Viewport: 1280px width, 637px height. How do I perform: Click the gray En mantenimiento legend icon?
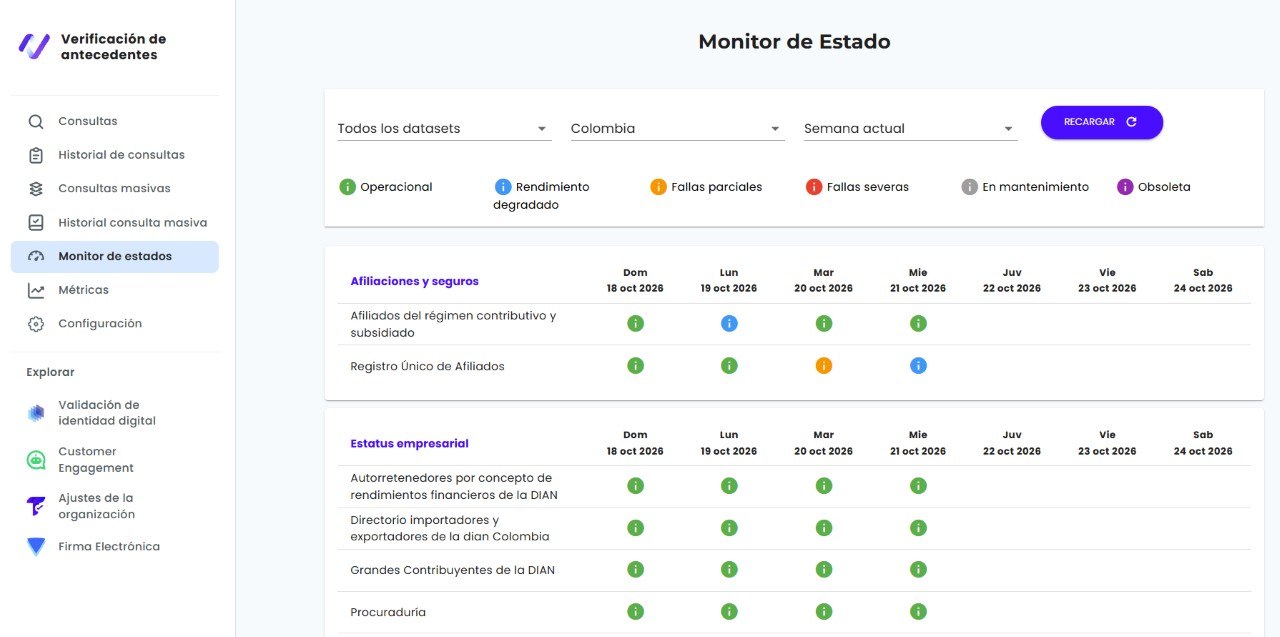(x=969, y=187)
